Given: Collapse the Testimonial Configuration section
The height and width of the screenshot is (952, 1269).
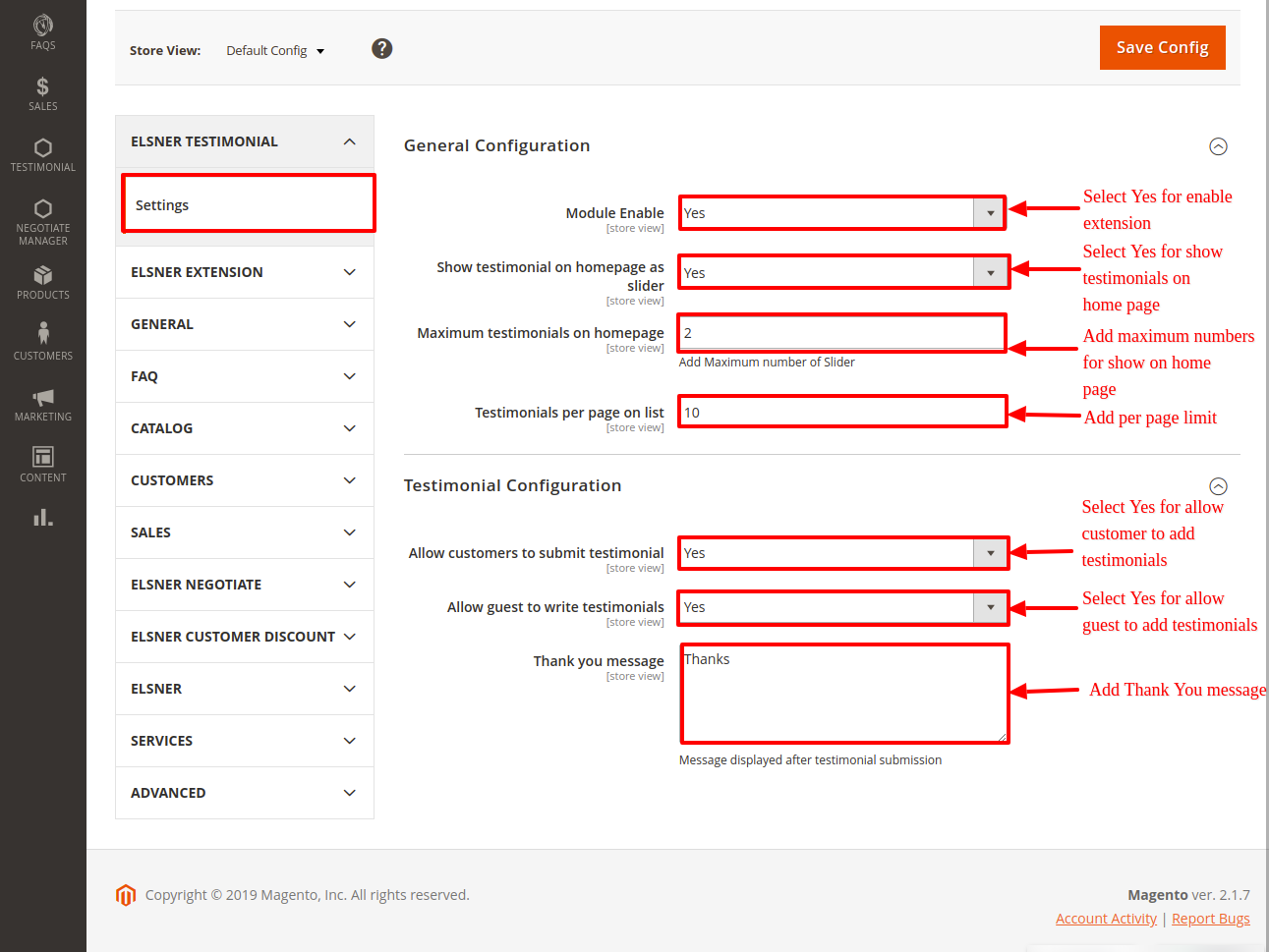Looking at the screenshot, I should coord(1218,486).
